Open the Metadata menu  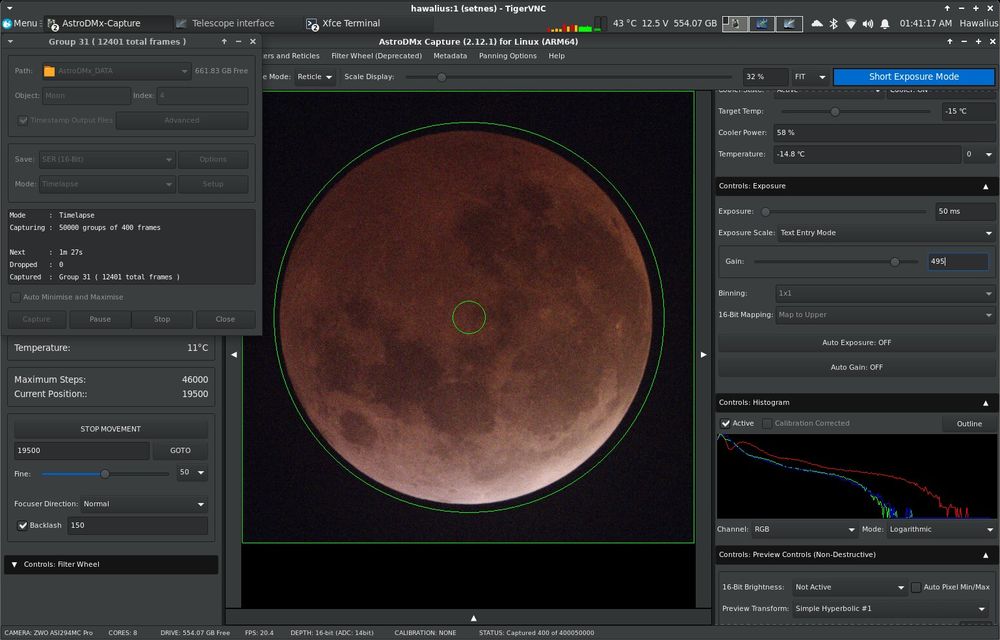tap(450, 56)
